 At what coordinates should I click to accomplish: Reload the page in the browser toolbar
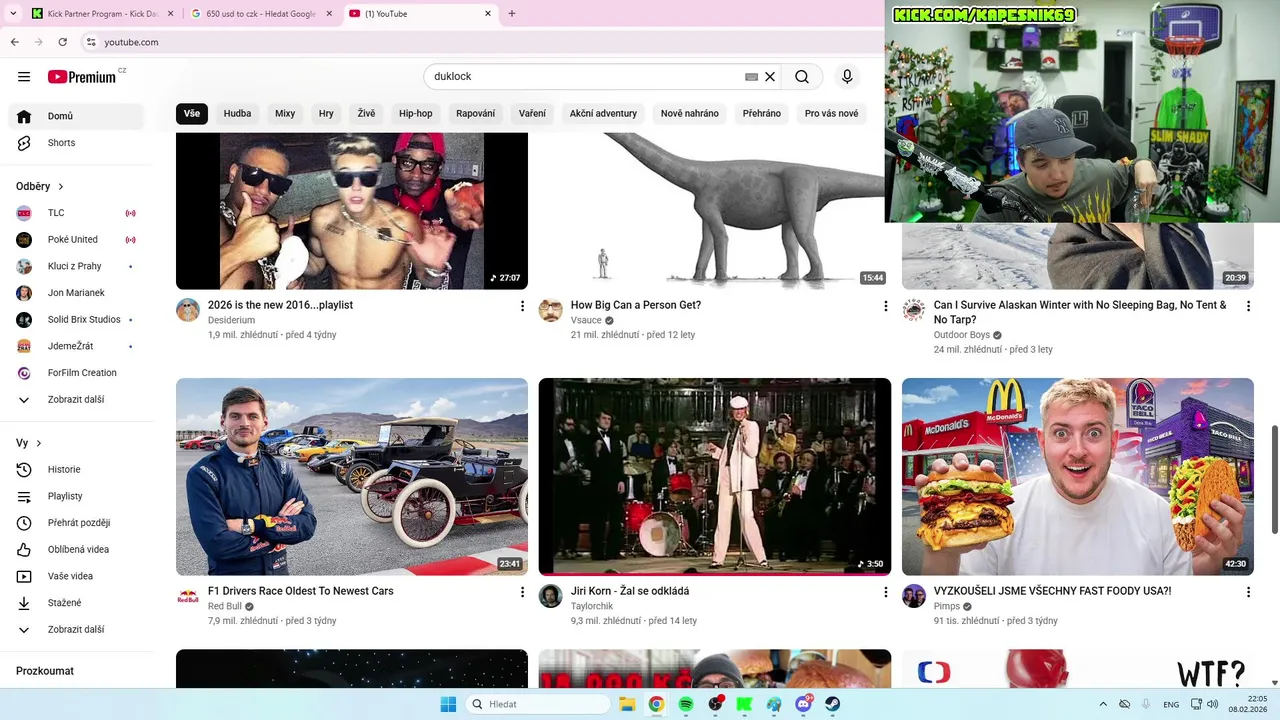(x=63, y=42)
